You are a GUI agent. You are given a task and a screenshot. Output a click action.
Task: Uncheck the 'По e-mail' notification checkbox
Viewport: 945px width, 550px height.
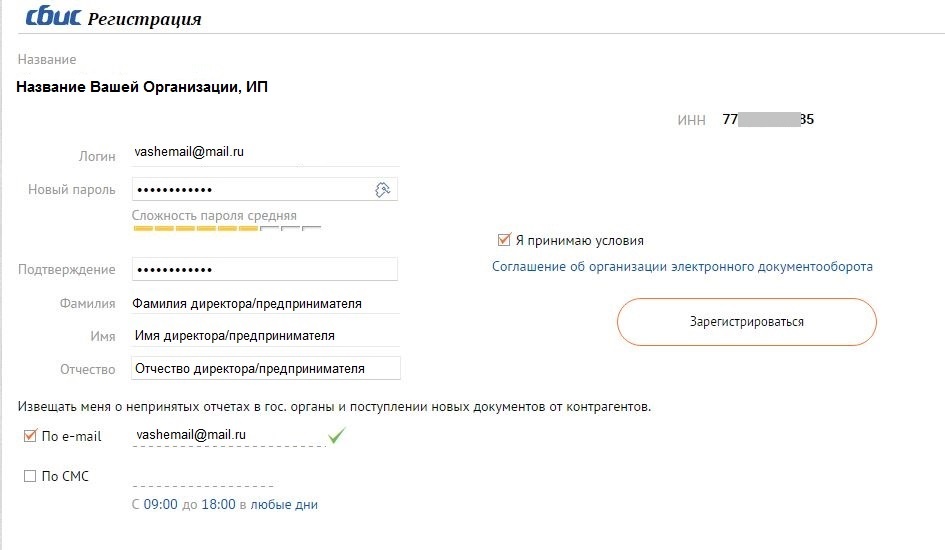click(x=29, y=435)
